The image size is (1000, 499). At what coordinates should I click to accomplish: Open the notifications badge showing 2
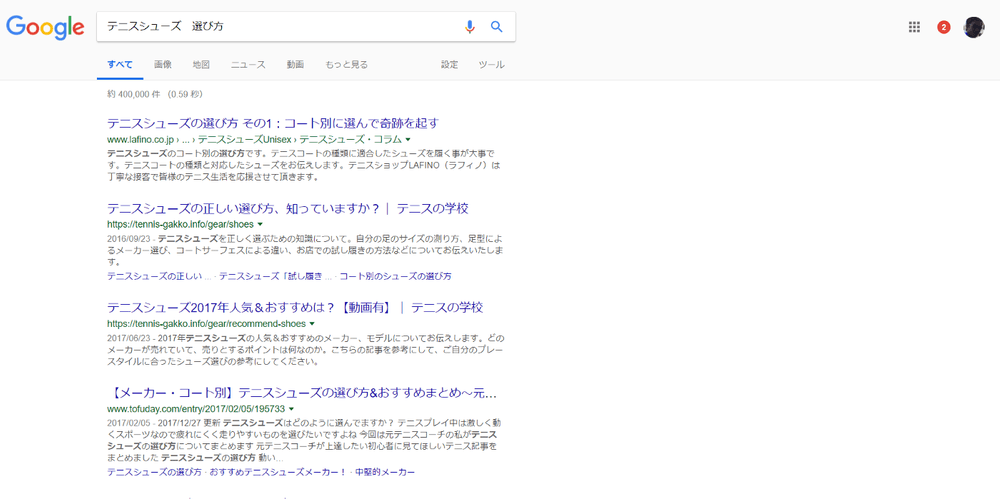(x=944, y=27)
